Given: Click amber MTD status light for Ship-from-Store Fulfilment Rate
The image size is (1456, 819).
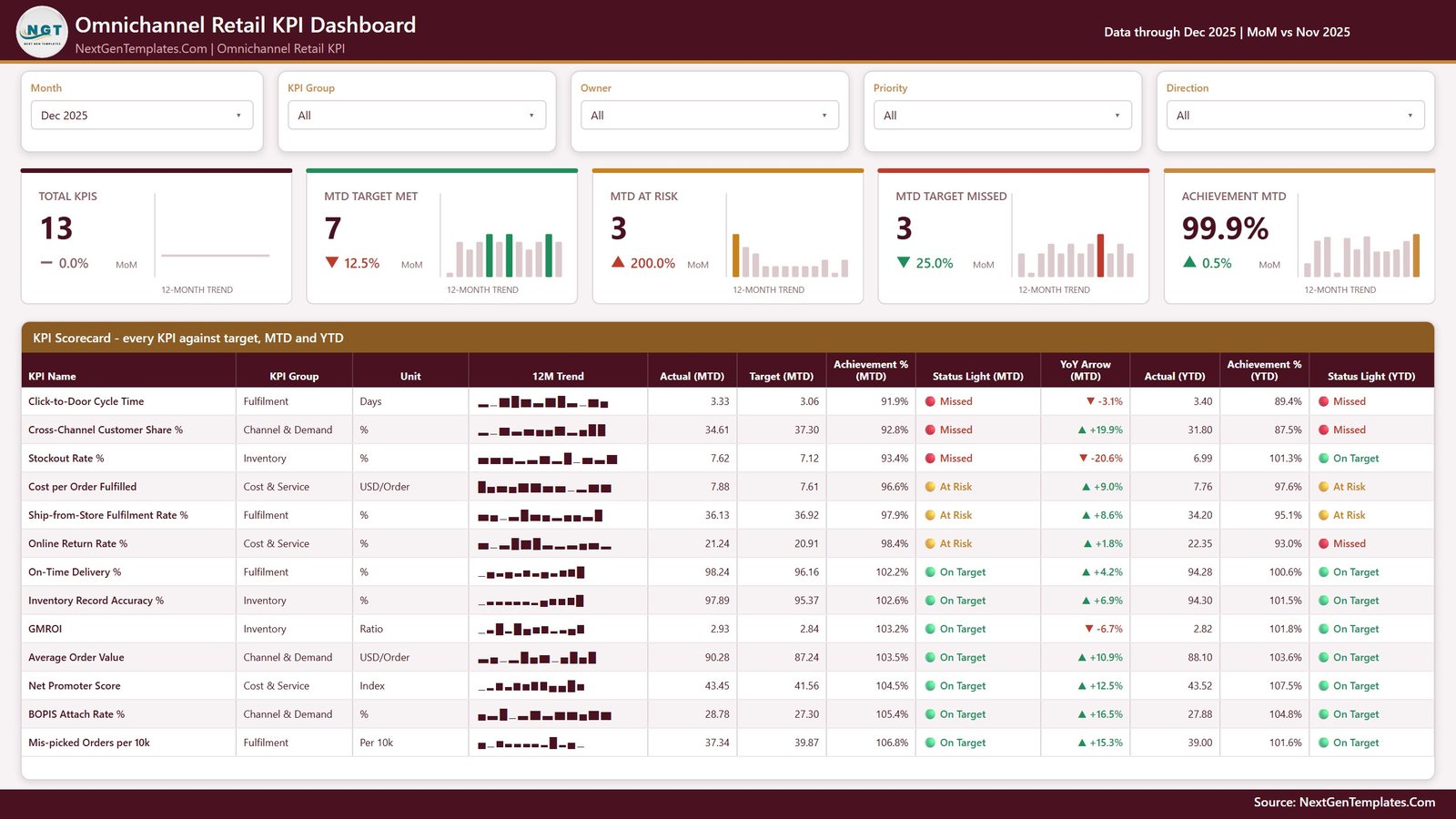Looking at the screenshot, I should pyautogui.click(x=931, y=515).
